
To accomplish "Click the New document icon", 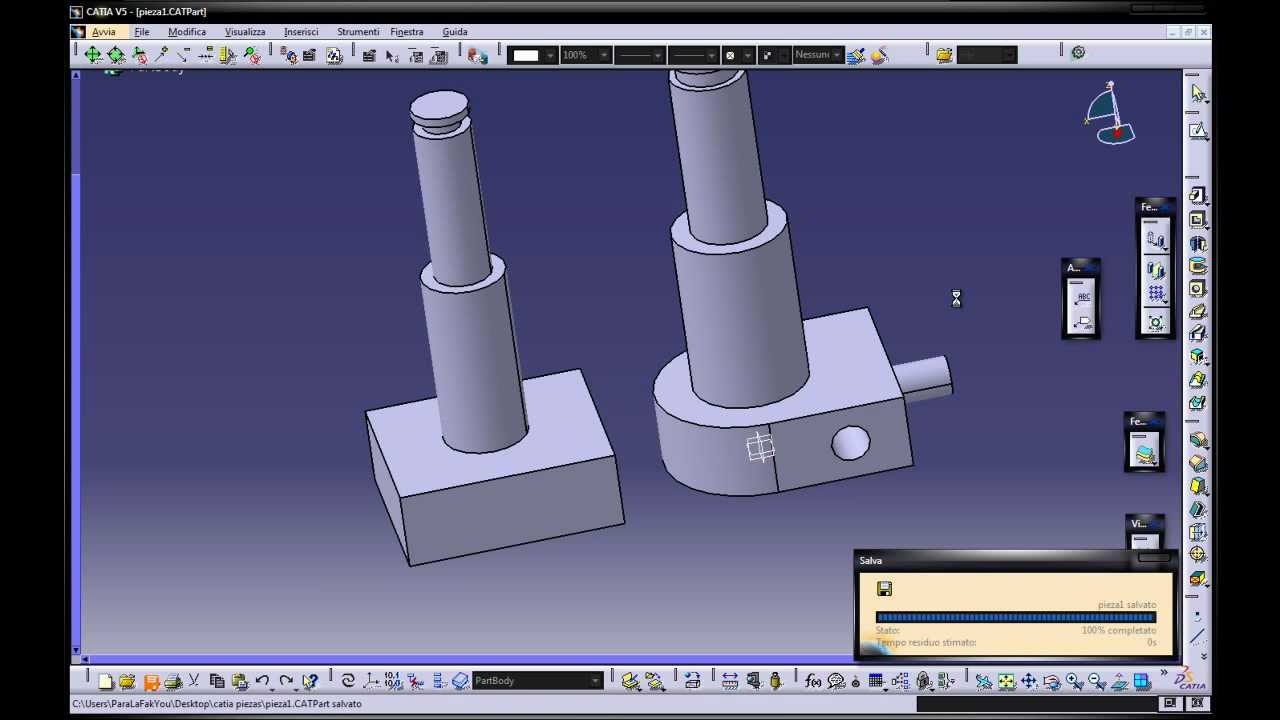I will (106, 681).
